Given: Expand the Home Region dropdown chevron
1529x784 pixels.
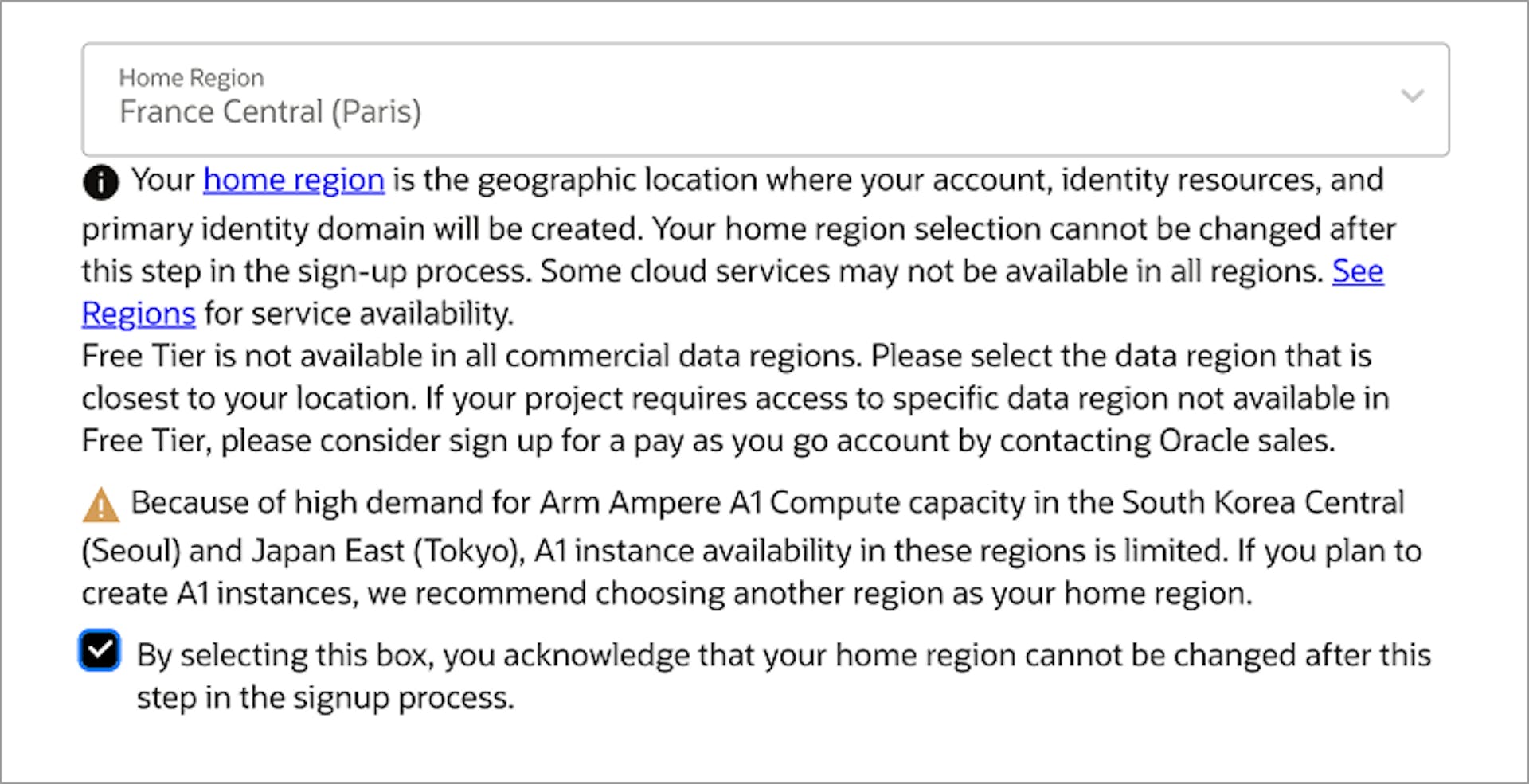Looking at the screenshot, I should click(x=1412, y=96).
